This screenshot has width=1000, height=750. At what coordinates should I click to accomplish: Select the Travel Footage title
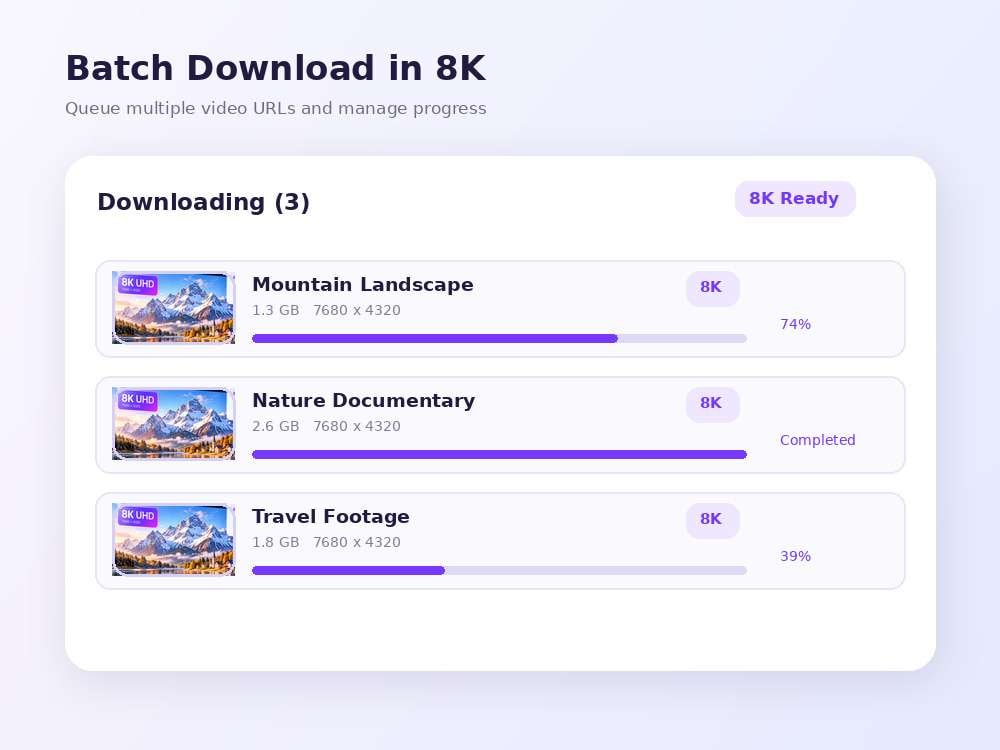click(331, 517)
